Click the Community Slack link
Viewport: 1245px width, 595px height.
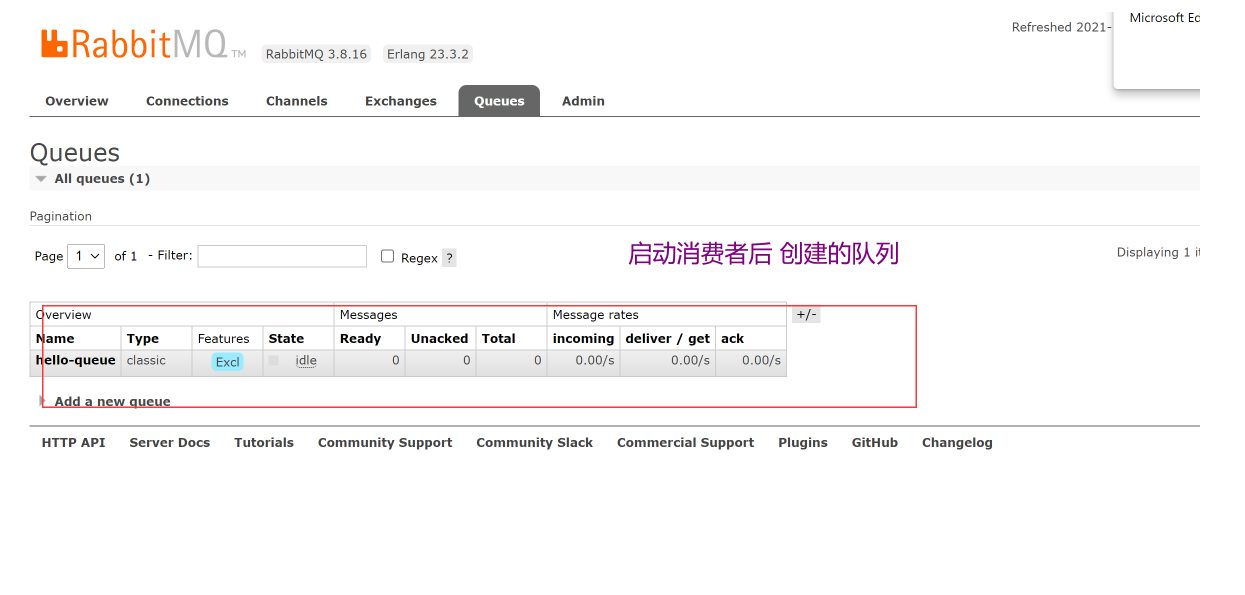(534, 442)
